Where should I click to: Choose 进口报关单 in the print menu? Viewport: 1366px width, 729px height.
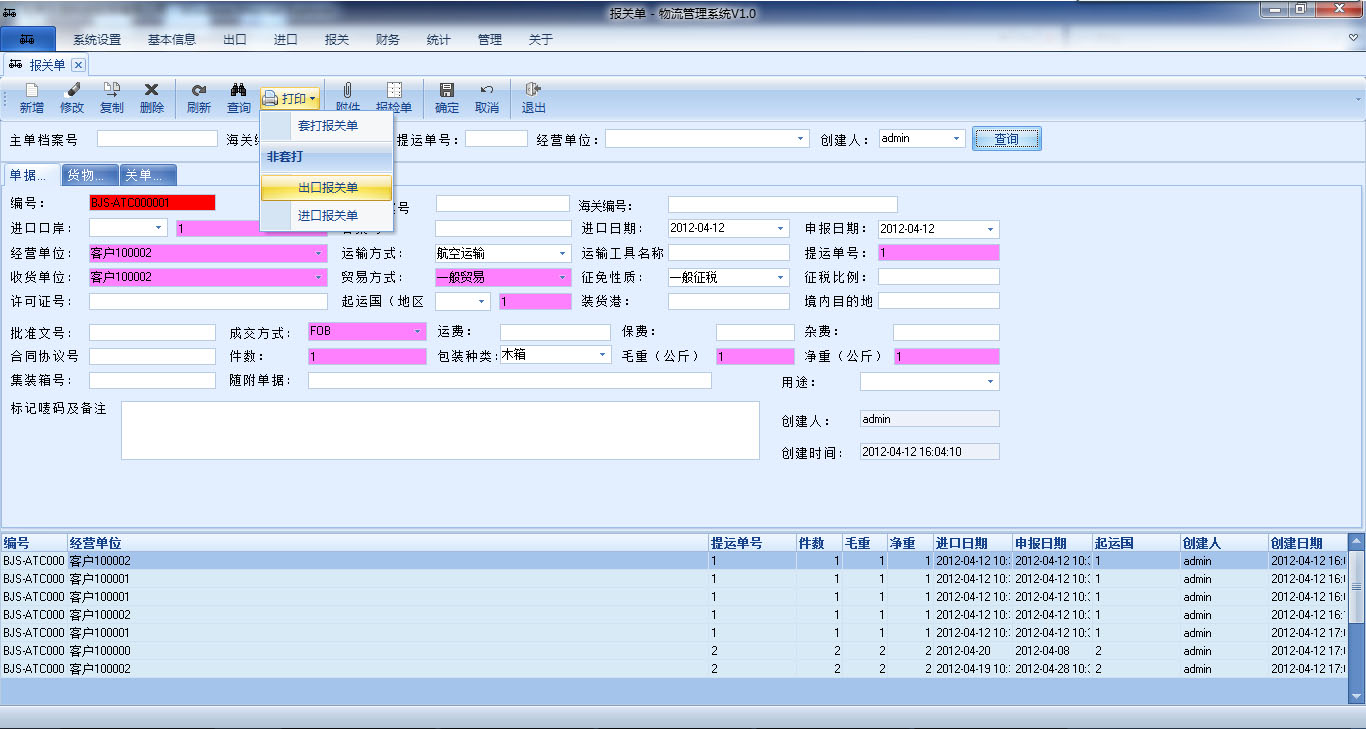tap(327, 215)
